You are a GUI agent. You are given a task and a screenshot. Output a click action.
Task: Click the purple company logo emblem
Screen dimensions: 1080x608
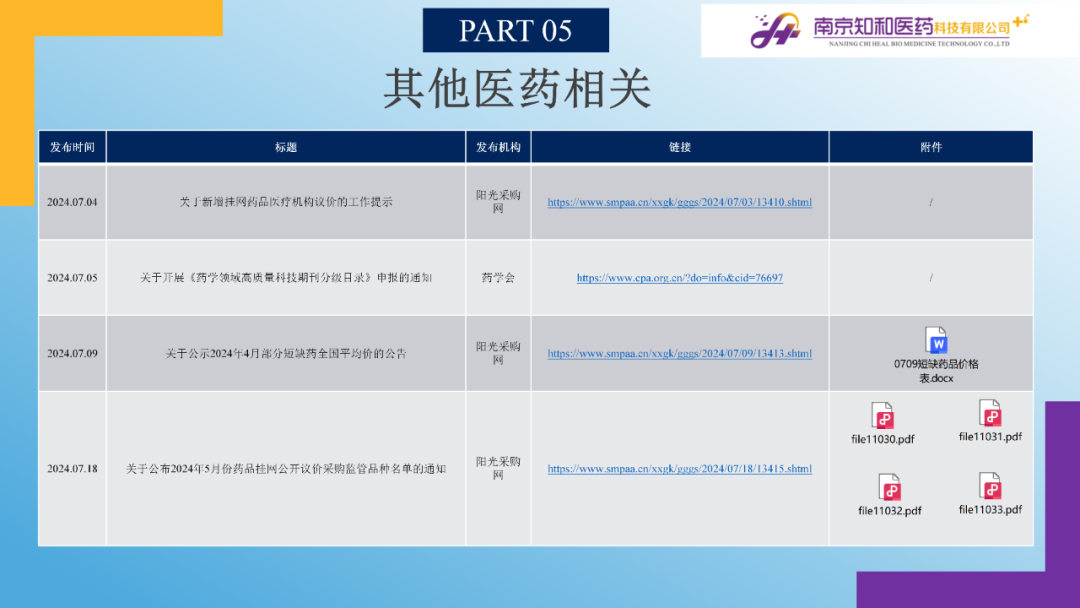pyautogui.click(x=775, y=31)
